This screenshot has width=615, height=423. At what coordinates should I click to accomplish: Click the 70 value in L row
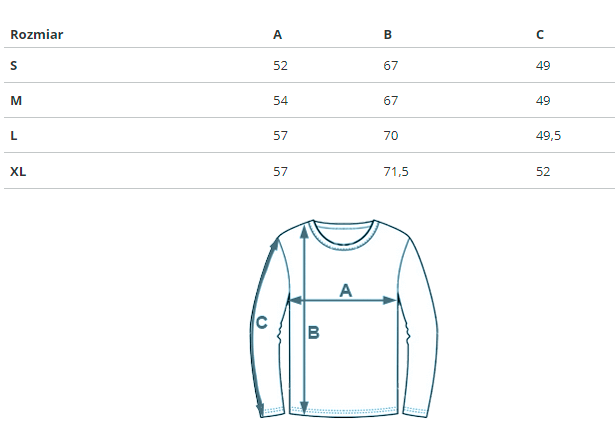coord(391,136)
